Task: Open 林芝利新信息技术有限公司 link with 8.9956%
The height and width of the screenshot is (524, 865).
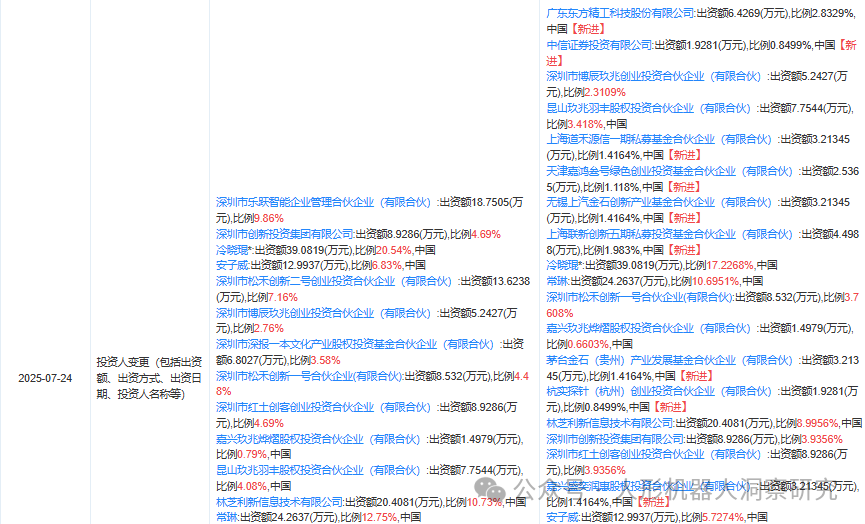Action: pyautogui.click(x=610, y=423)
